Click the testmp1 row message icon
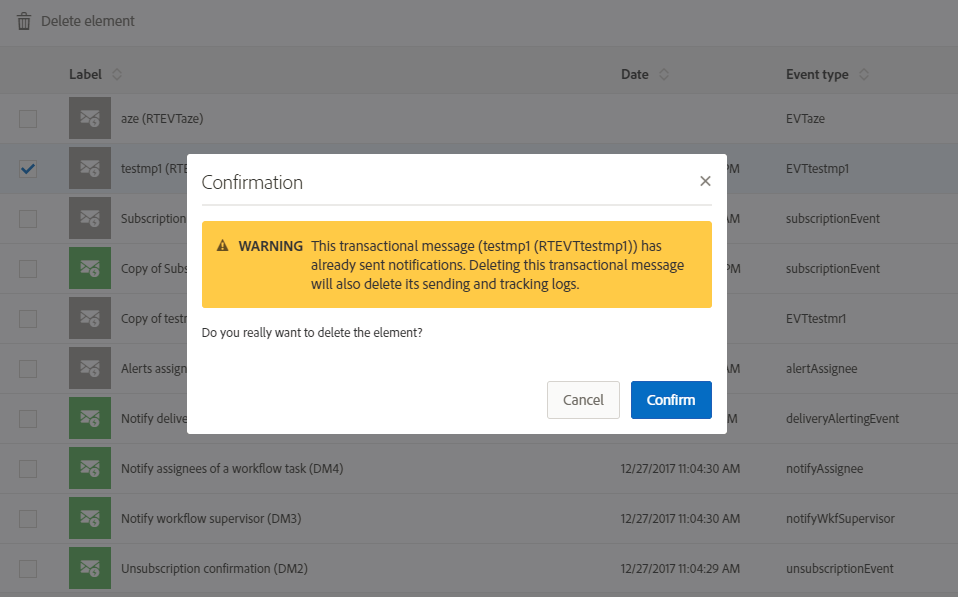This screenshot has width=958, height=597. [90, 168]
